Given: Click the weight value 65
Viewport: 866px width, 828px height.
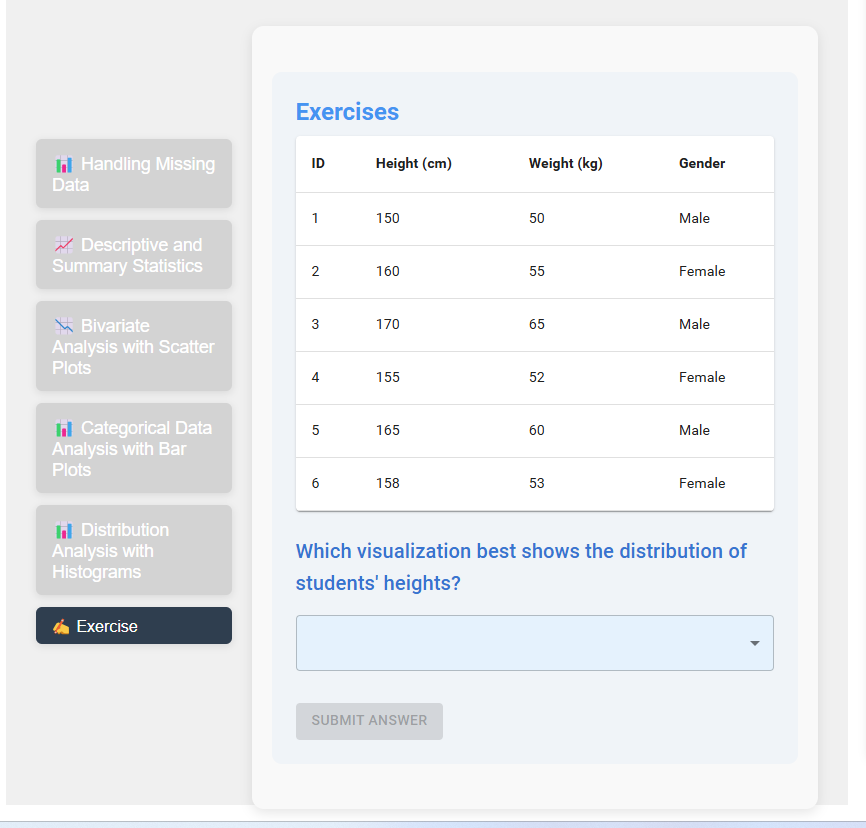Looking at the screenshot, I should tap(537, 324).
